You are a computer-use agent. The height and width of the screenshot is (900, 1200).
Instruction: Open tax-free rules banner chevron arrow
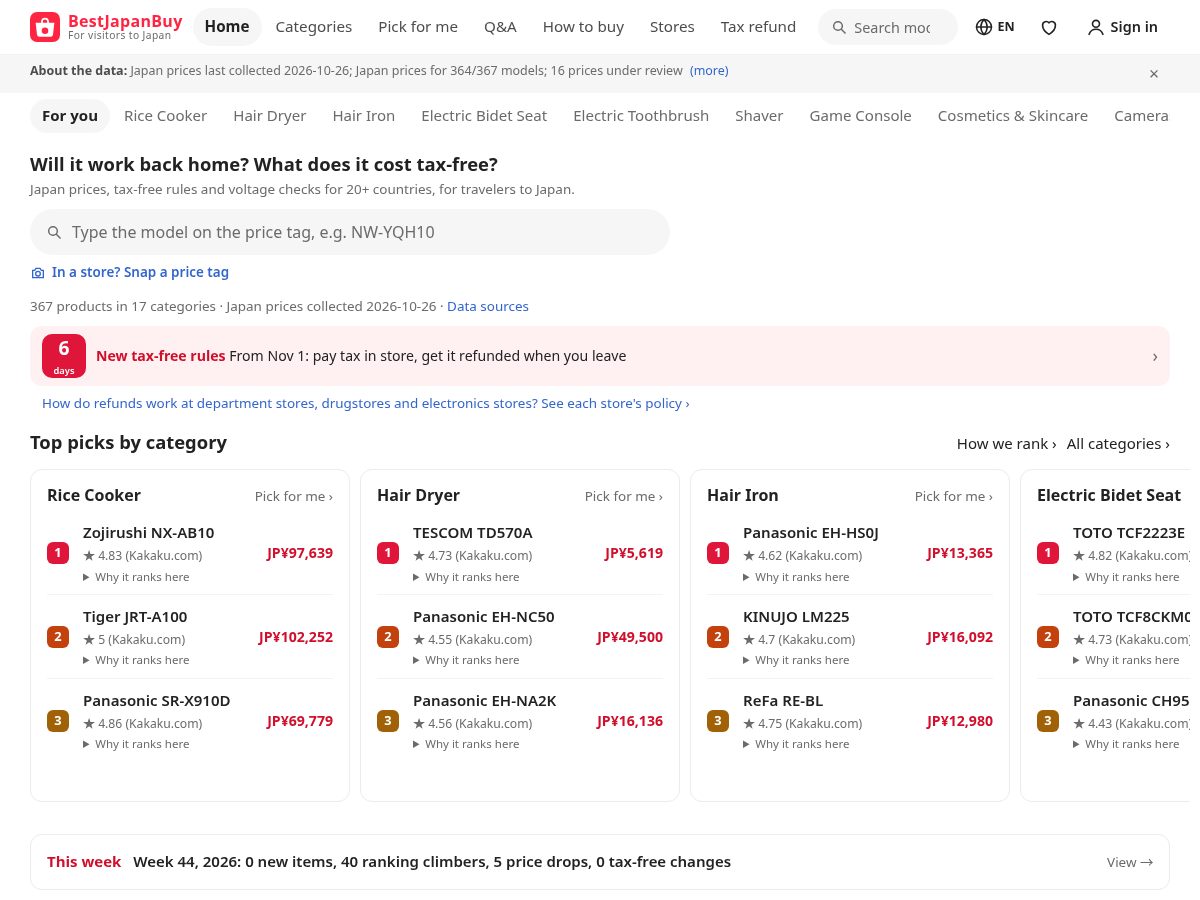1155,356
